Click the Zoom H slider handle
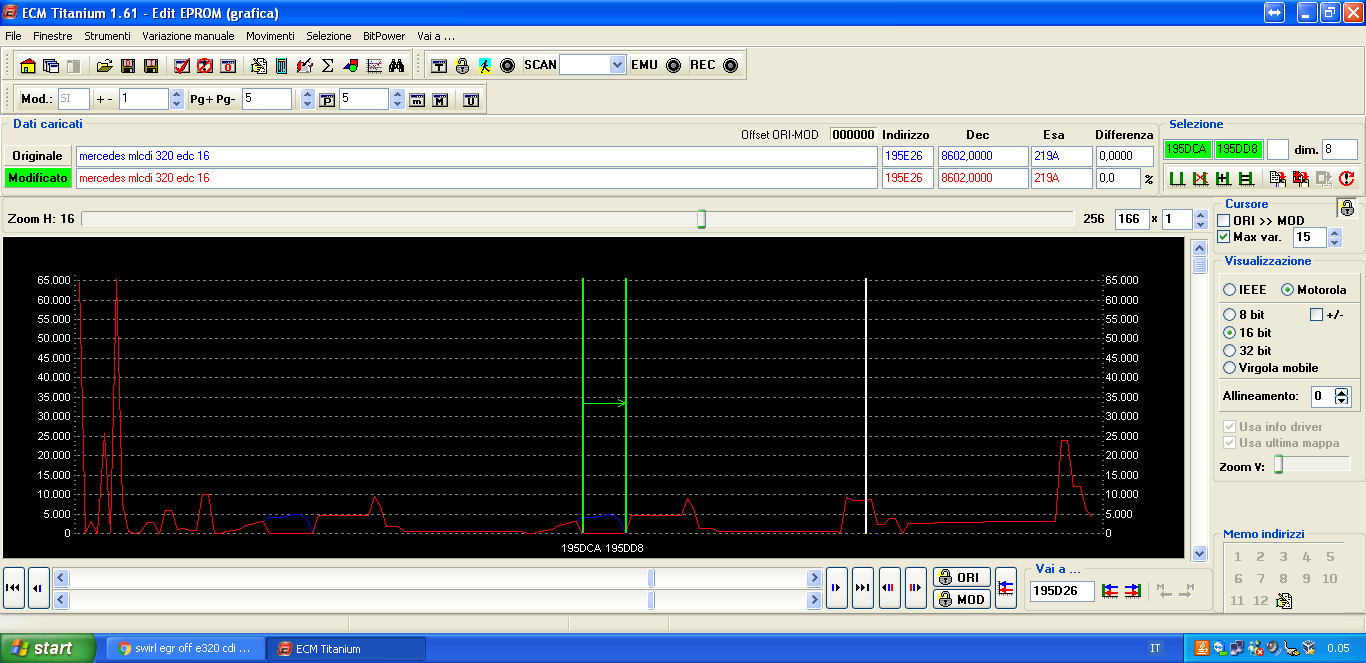This screenshot has height=663, width=1366. coord(701,219)
